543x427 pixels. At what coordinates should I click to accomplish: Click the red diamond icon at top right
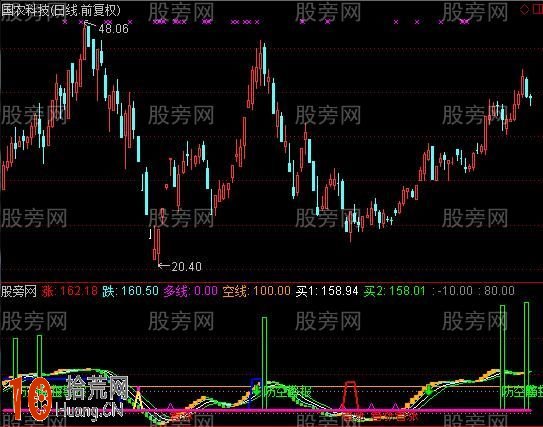coord(525,10)
